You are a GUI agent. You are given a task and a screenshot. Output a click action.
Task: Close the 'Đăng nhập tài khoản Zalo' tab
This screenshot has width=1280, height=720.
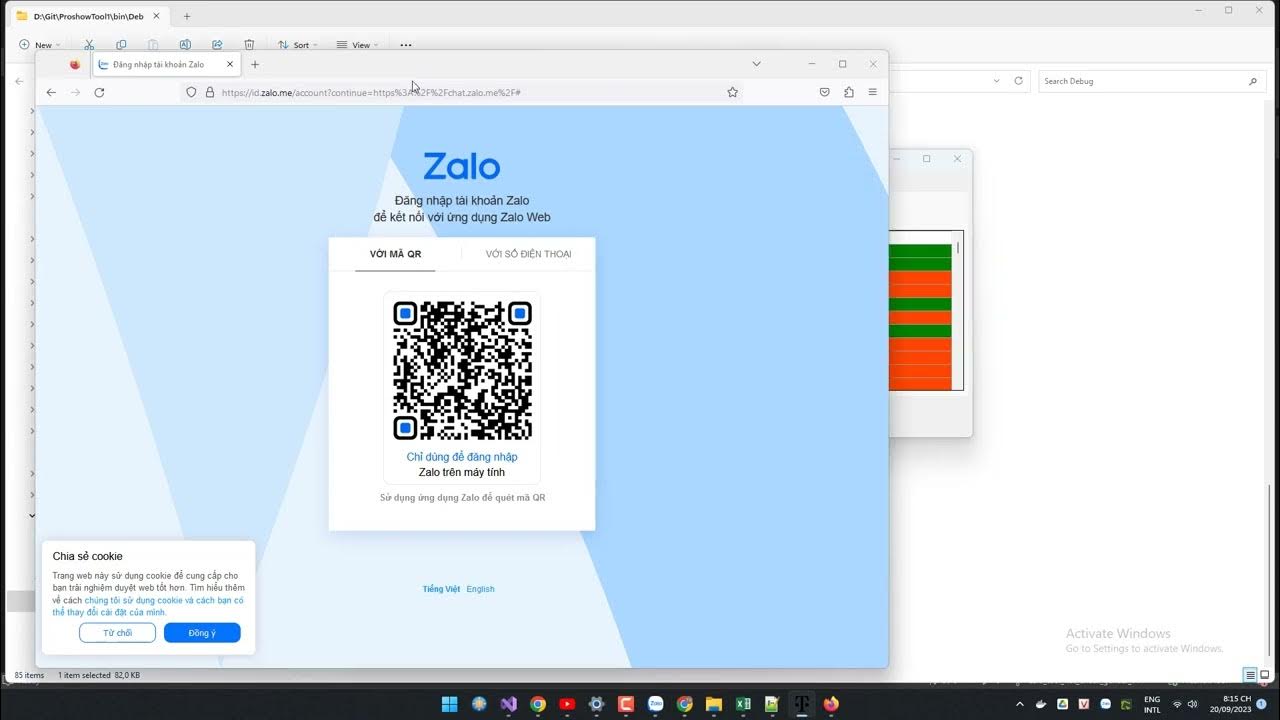point(229,64)
